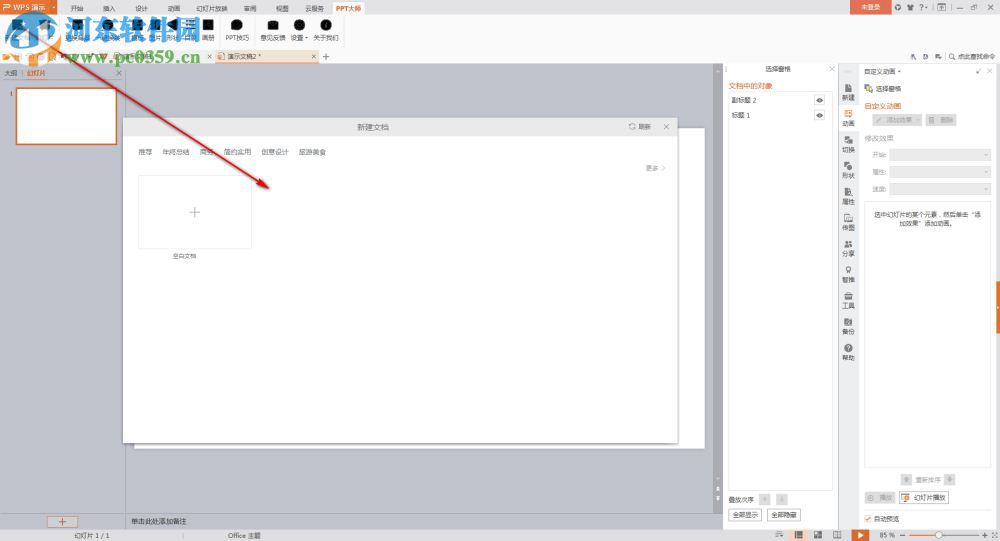This screenshot has height=541, width=1000.
Task: Open the 画册 album ribbon icon
Action: [x=208, y=29]
